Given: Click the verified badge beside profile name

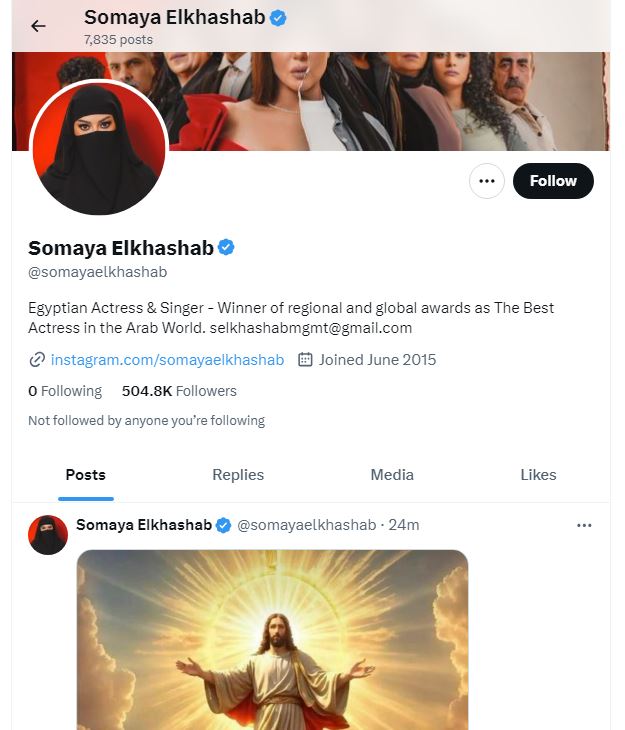Looking at the screenshot, I should 226,247.
